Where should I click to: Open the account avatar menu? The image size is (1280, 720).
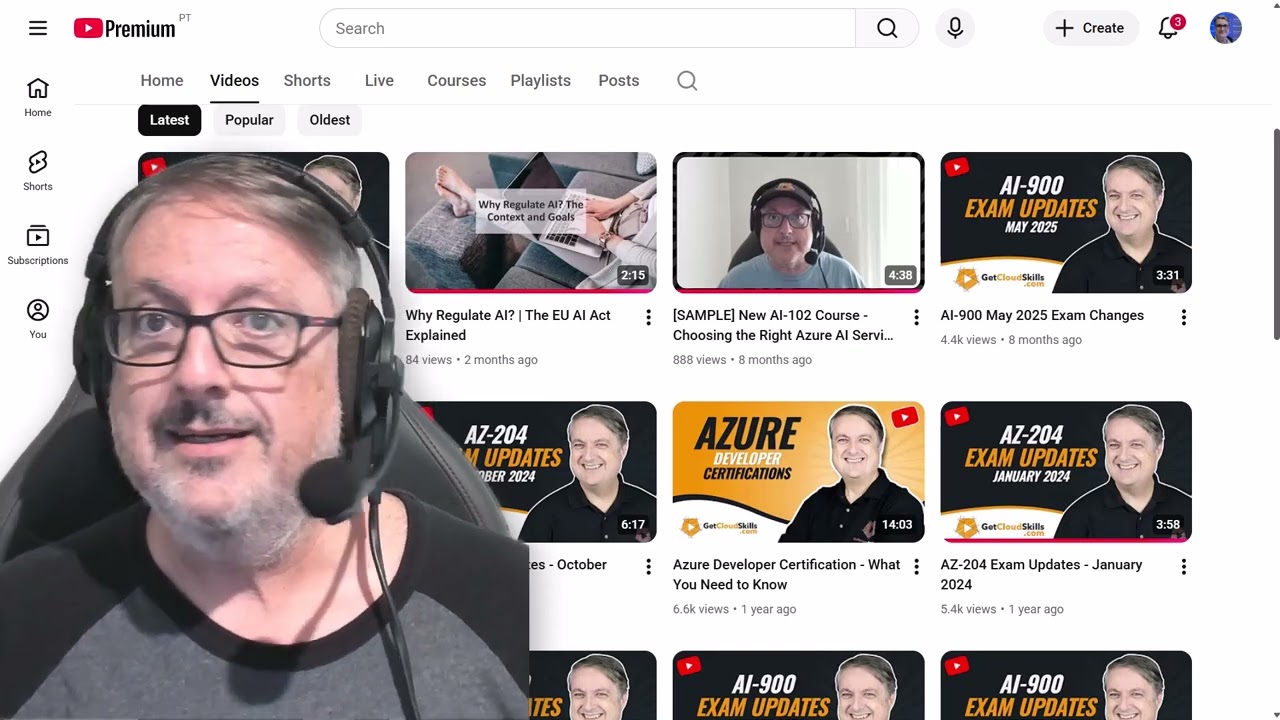pos(1225,28)
